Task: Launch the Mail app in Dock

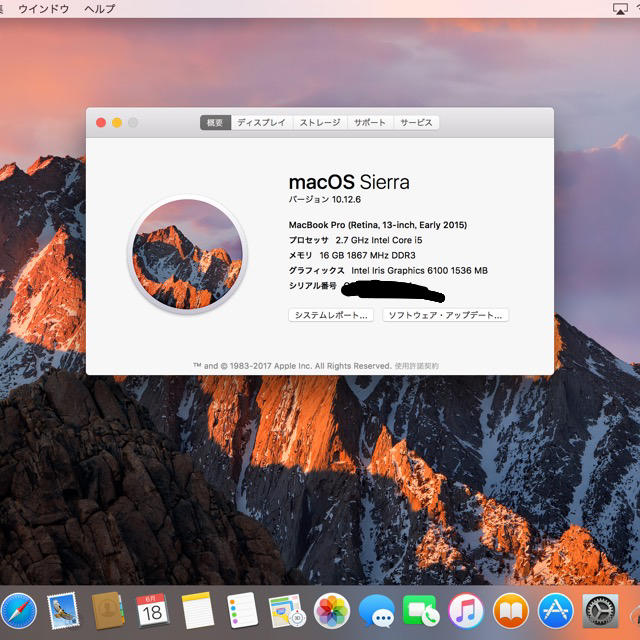Action: coord(63,611)
